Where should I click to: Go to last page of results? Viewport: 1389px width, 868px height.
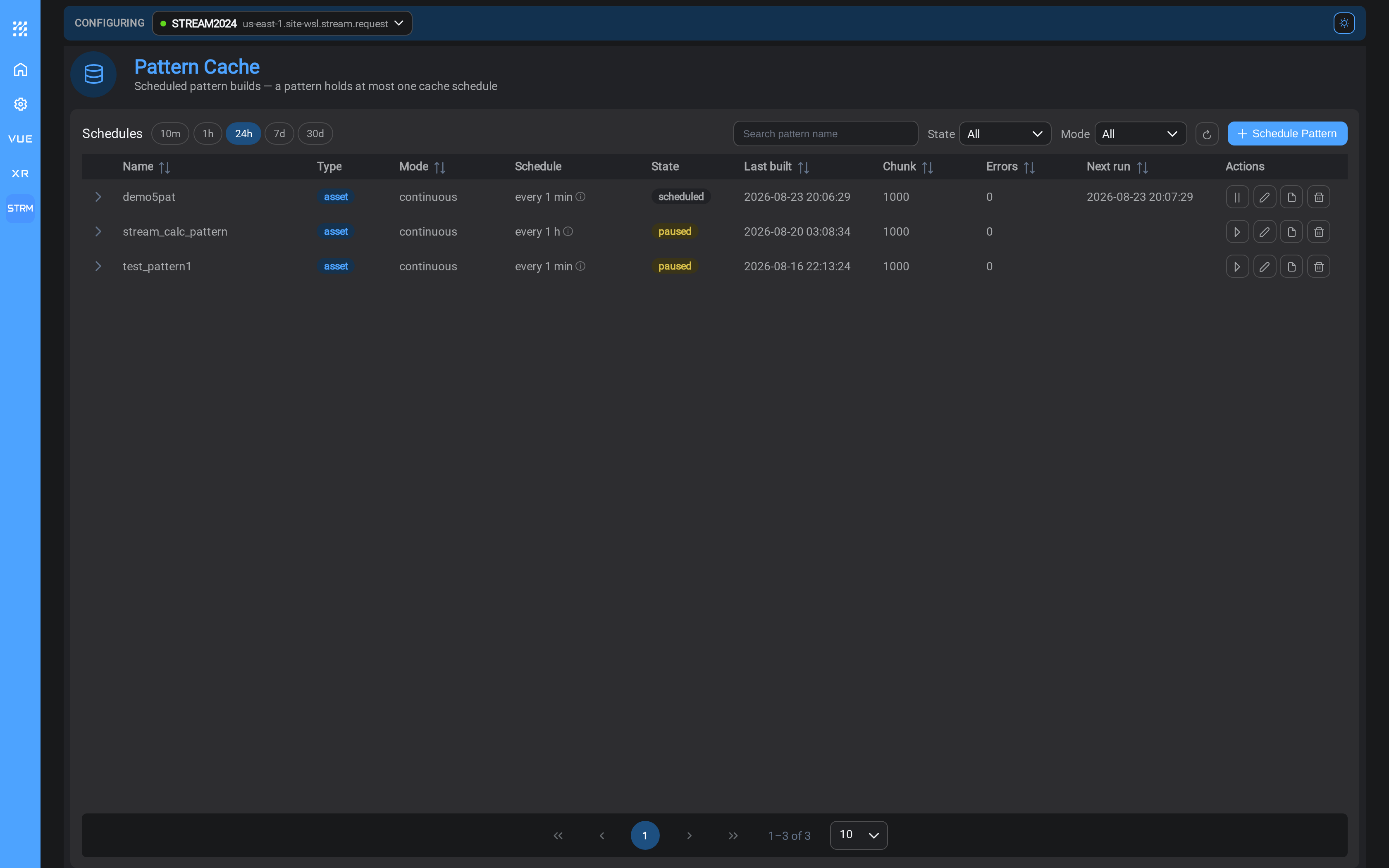point(733,835)
